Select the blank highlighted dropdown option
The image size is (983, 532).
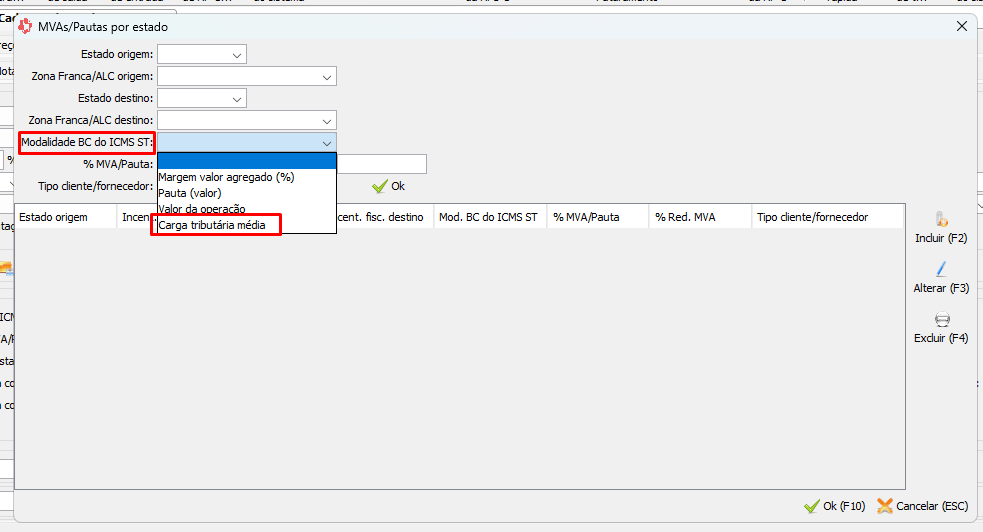247,162
